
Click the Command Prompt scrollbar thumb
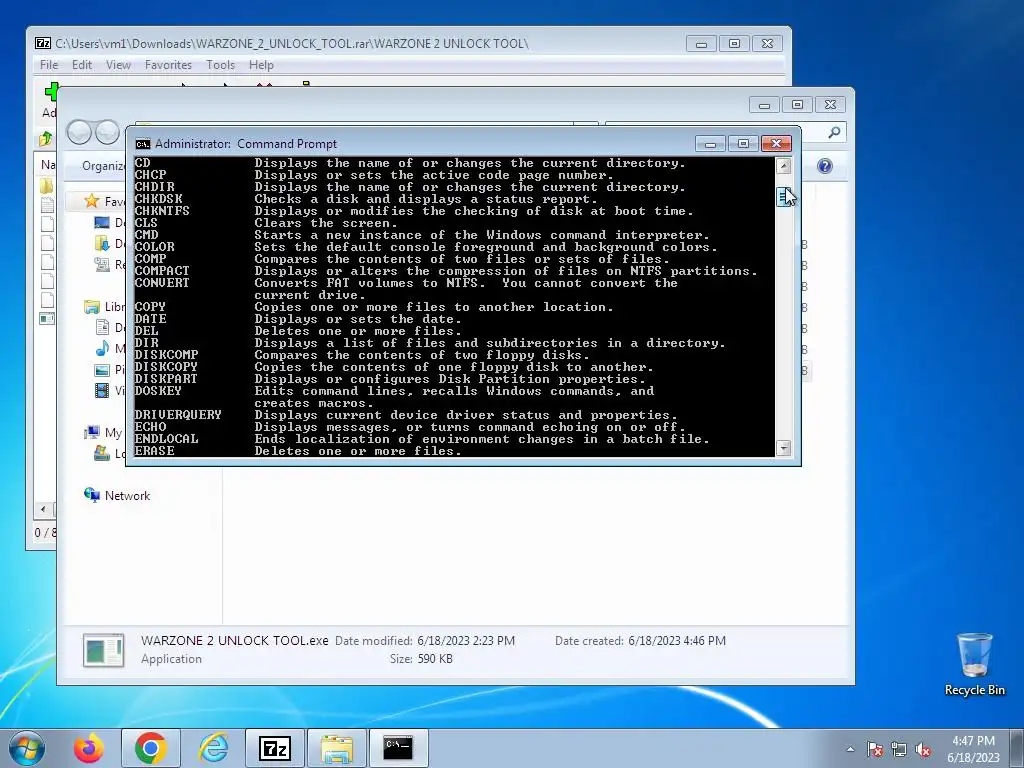783,196
